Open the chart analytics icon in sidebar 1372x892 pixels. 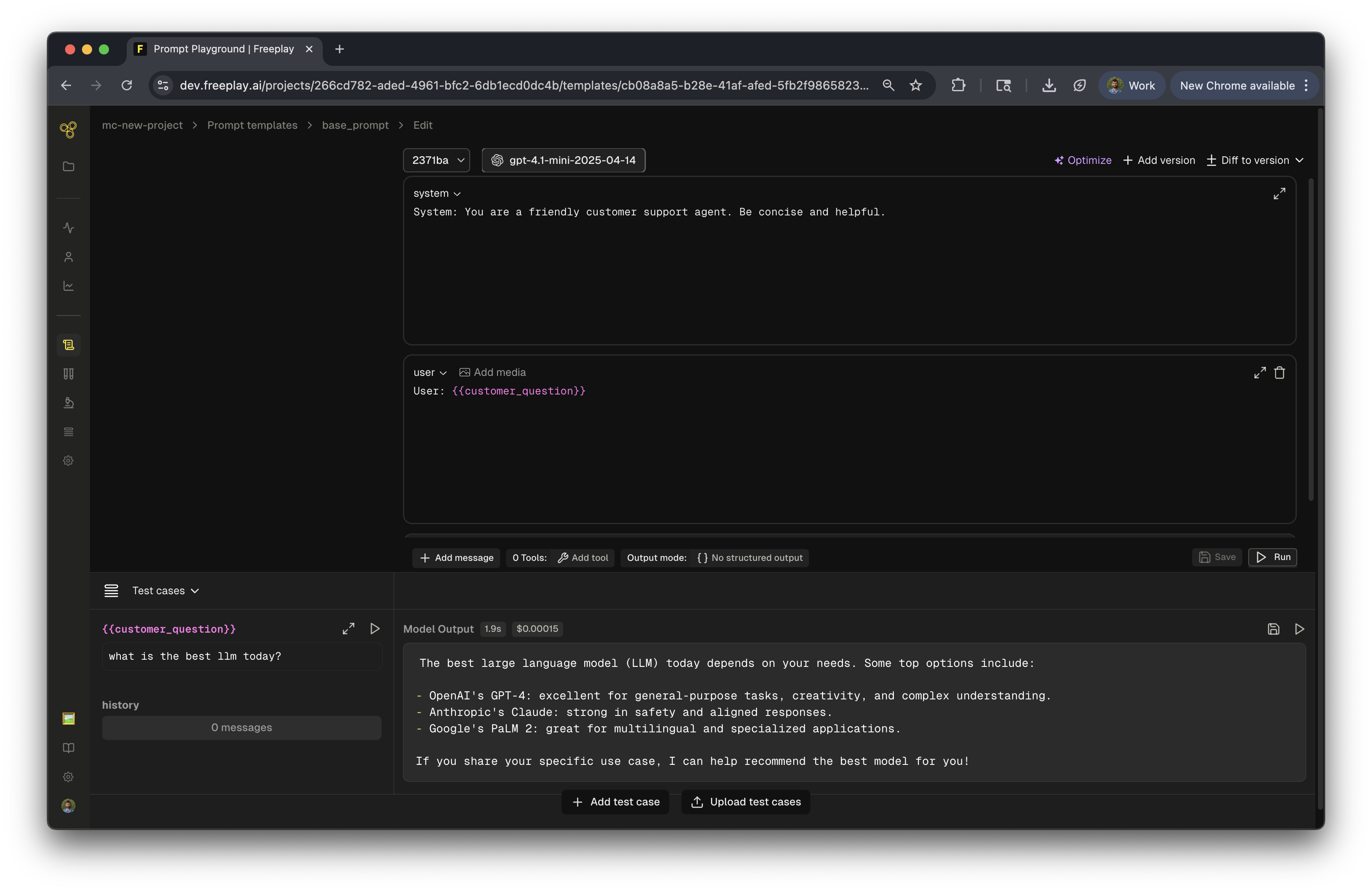click(x=68, y=286)
